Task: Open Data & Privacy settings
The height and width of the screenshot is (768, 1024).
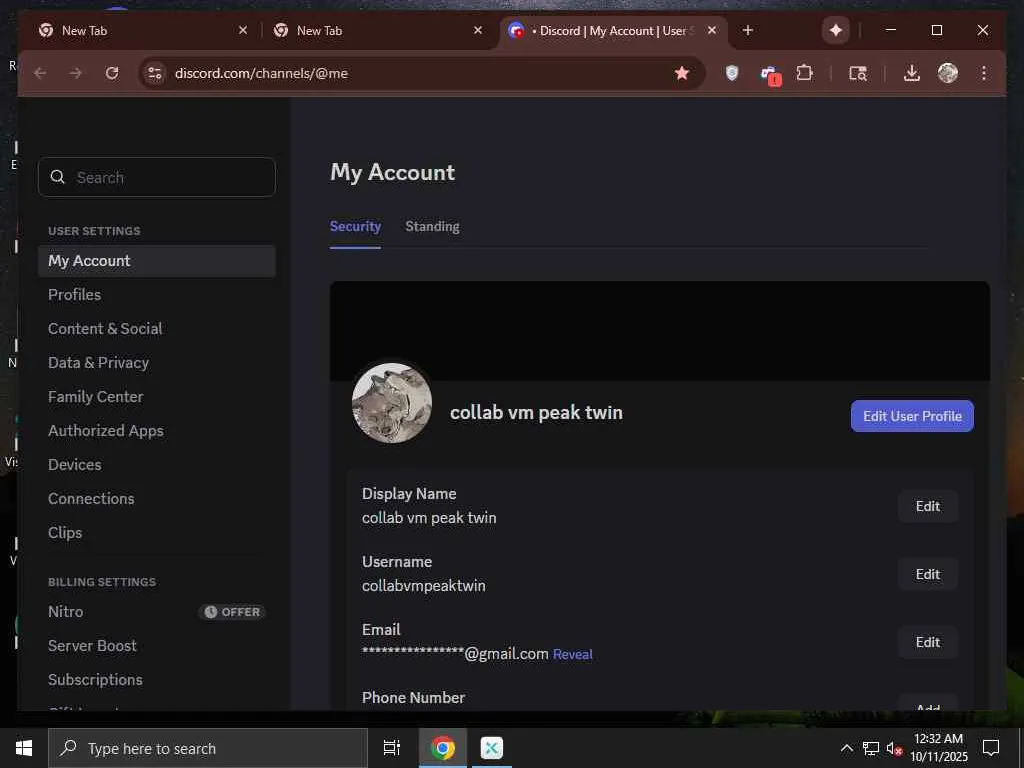Action: 157,362
